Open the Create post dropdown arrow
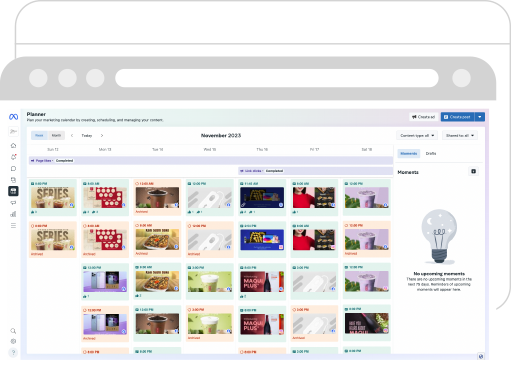The height and width of the screenshot is (369, 511). point(480,117)
